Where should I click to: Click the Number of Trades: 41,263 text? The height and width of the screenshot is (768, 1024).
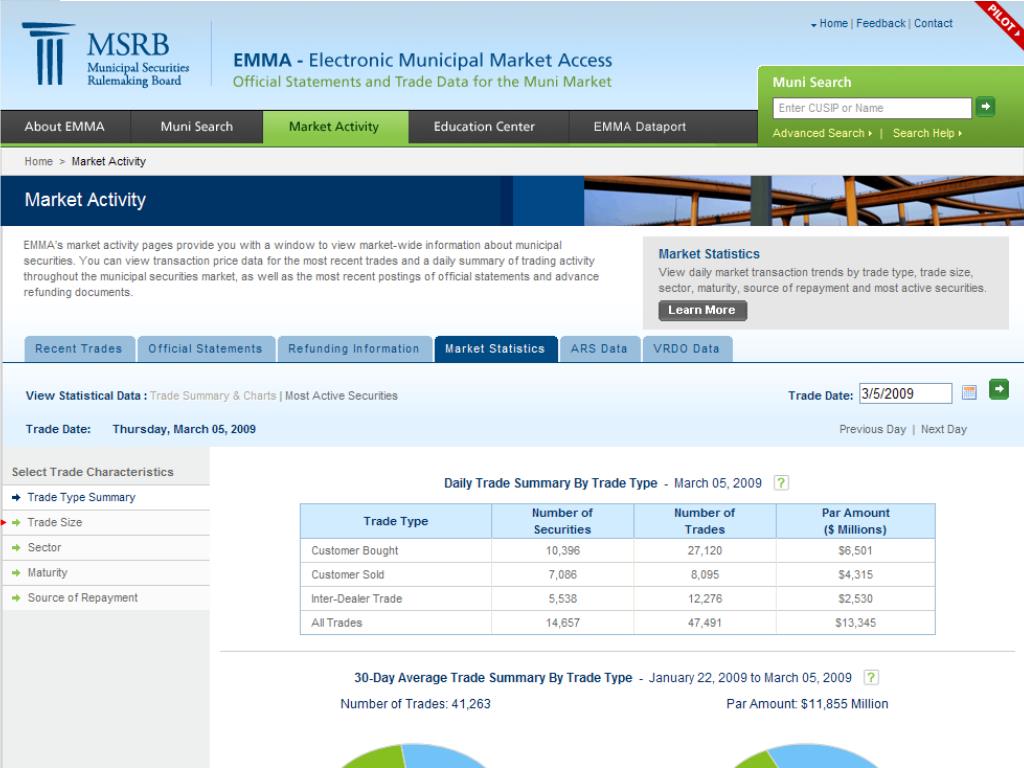415,704
